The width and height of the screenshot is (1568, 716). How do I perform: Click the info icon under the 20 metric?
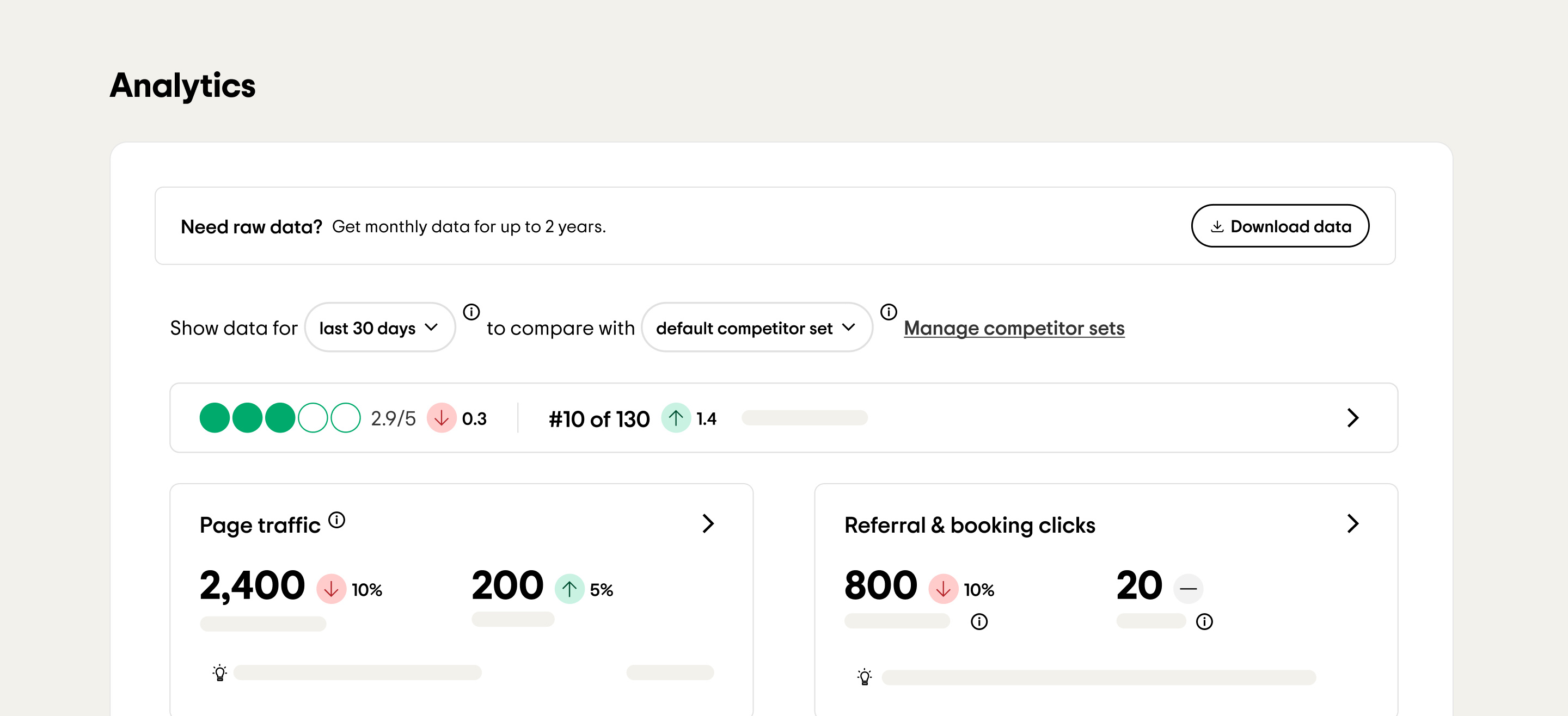[x=1204, y=621]
